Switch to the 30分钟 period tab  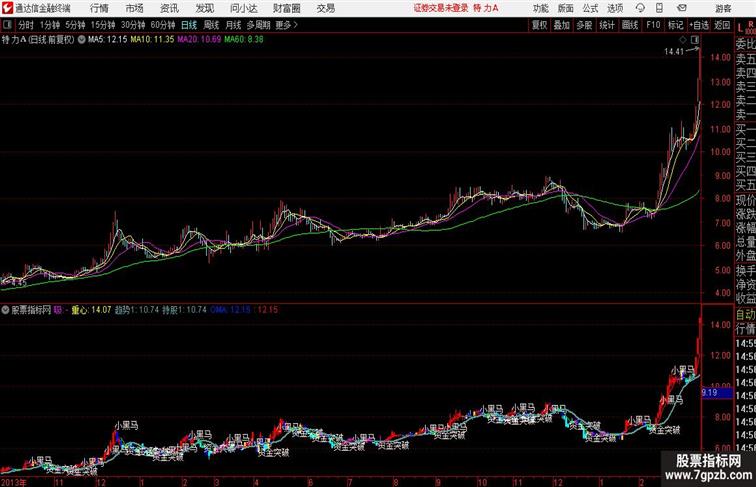click(x=133, y=25)
